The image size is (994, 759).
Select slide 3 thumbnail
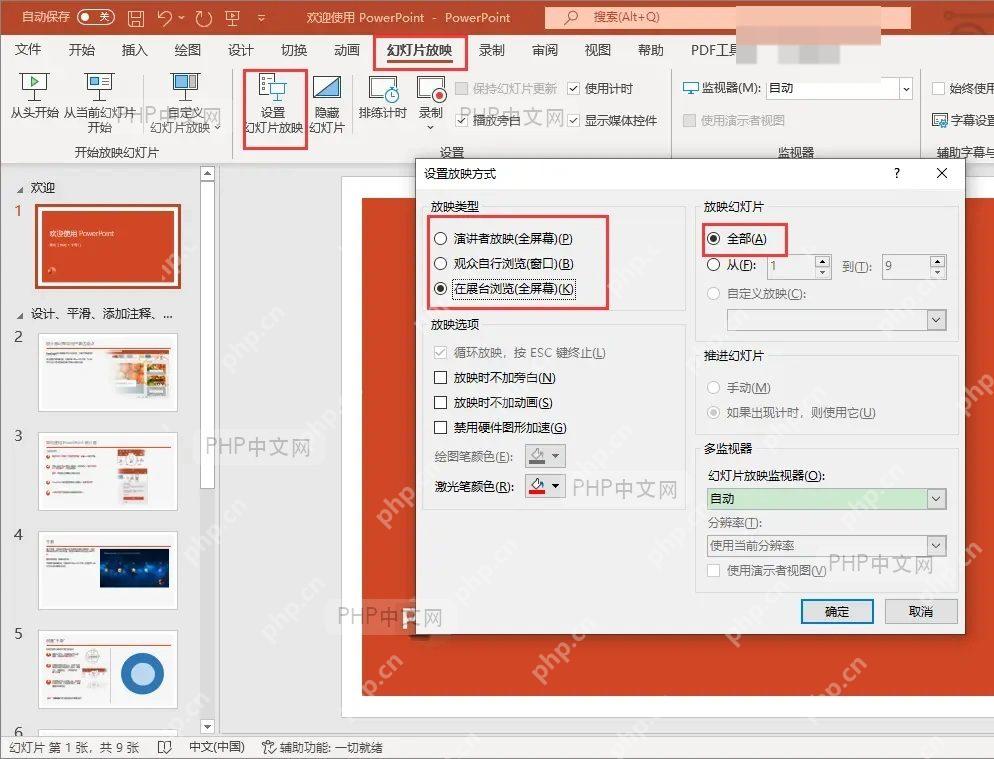108,471
